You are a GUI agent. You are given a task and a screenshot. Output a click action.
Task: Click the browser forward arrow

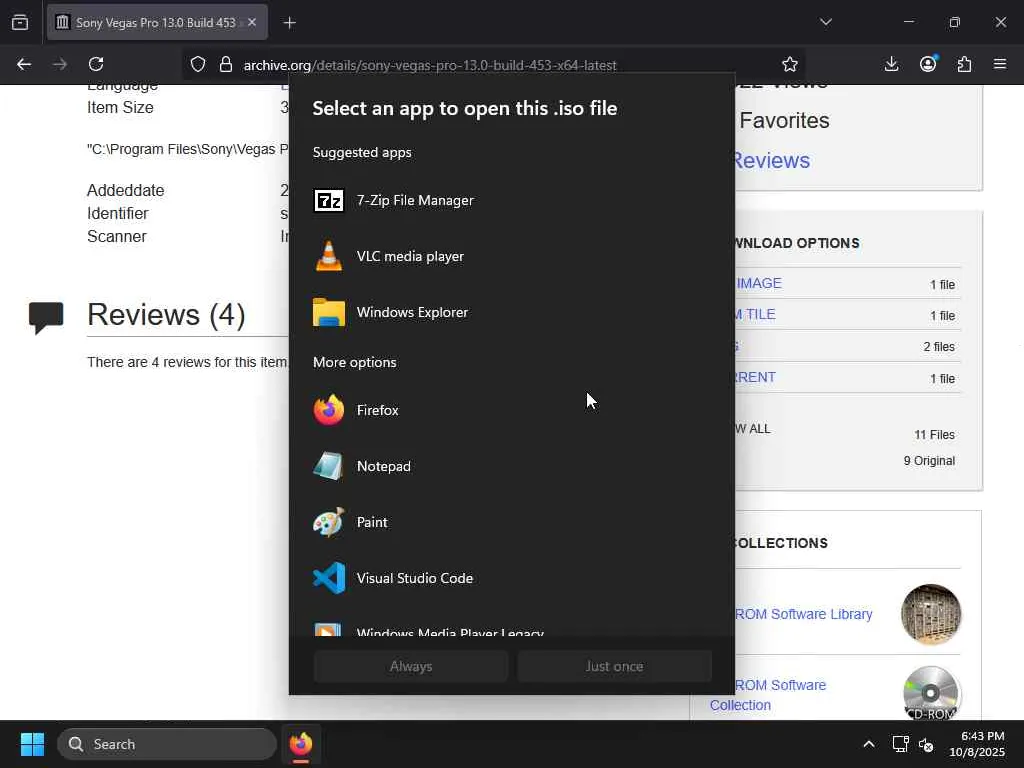click(60, 64)
